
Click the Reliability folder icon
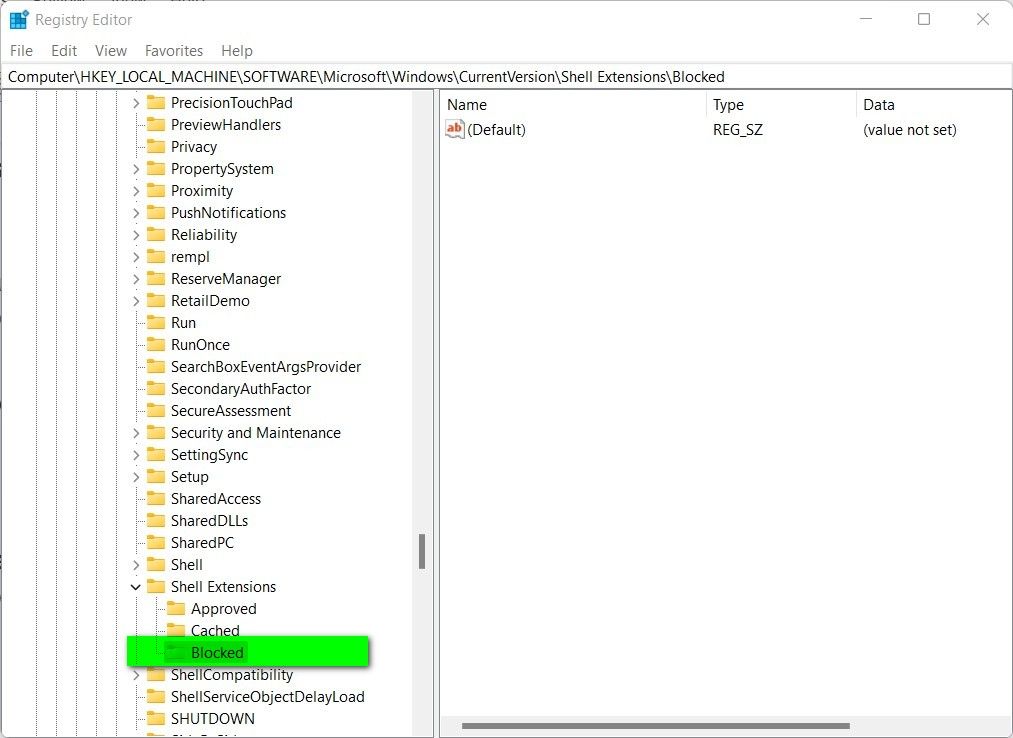tap(156, 234)
